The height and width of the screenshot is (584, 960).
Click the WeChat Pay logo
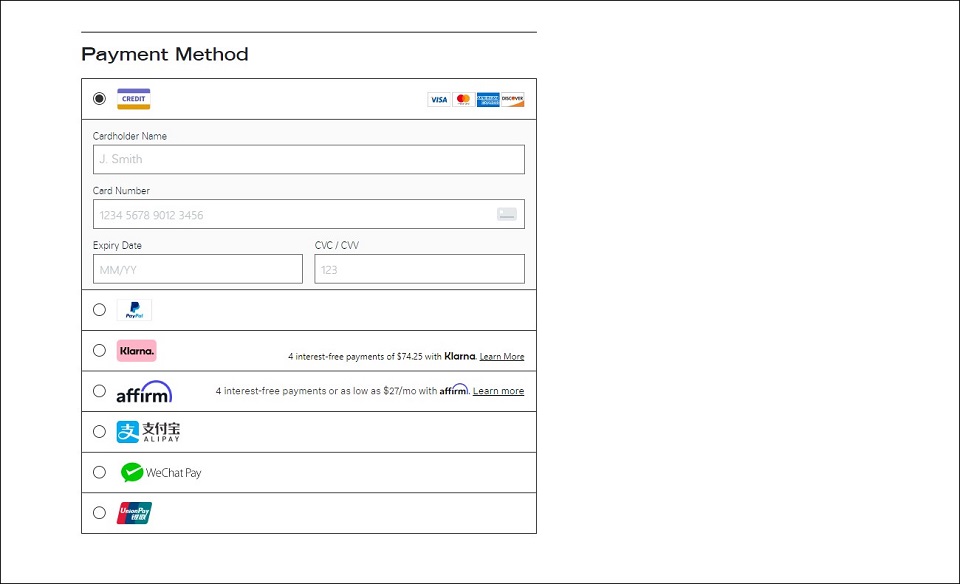tap(161, 473)
